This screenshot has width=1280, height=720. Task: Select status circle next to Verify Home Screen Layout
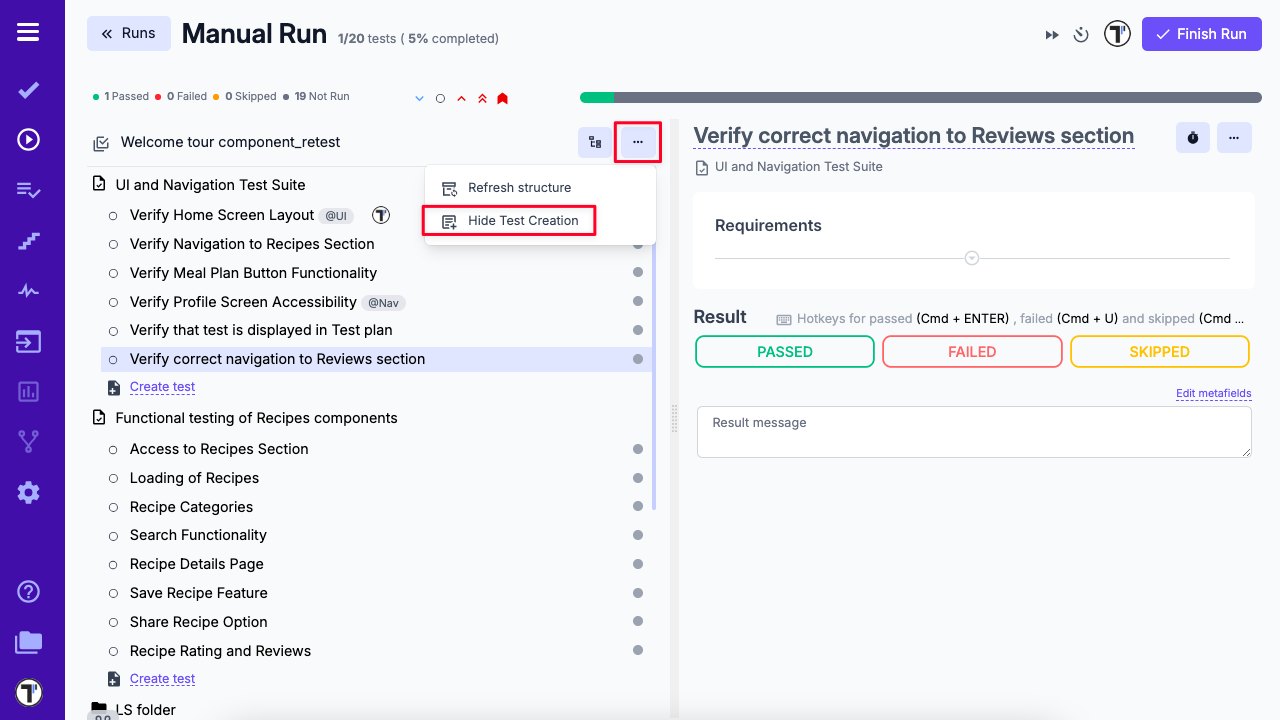(x=112, y=215)
